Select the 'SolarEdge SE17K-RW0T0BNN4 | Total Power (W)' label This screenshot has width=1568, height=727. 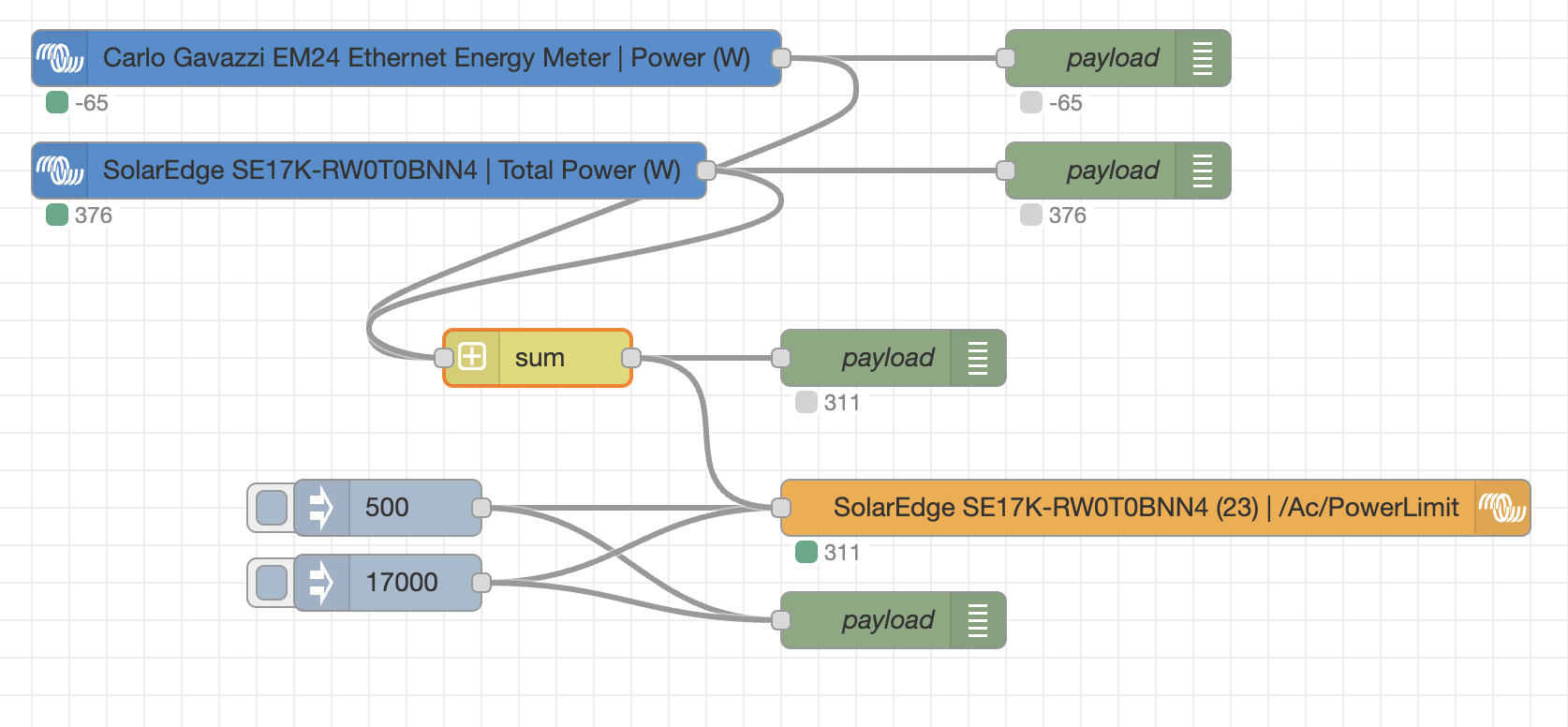pyautogui.click(x=392, y=171)
